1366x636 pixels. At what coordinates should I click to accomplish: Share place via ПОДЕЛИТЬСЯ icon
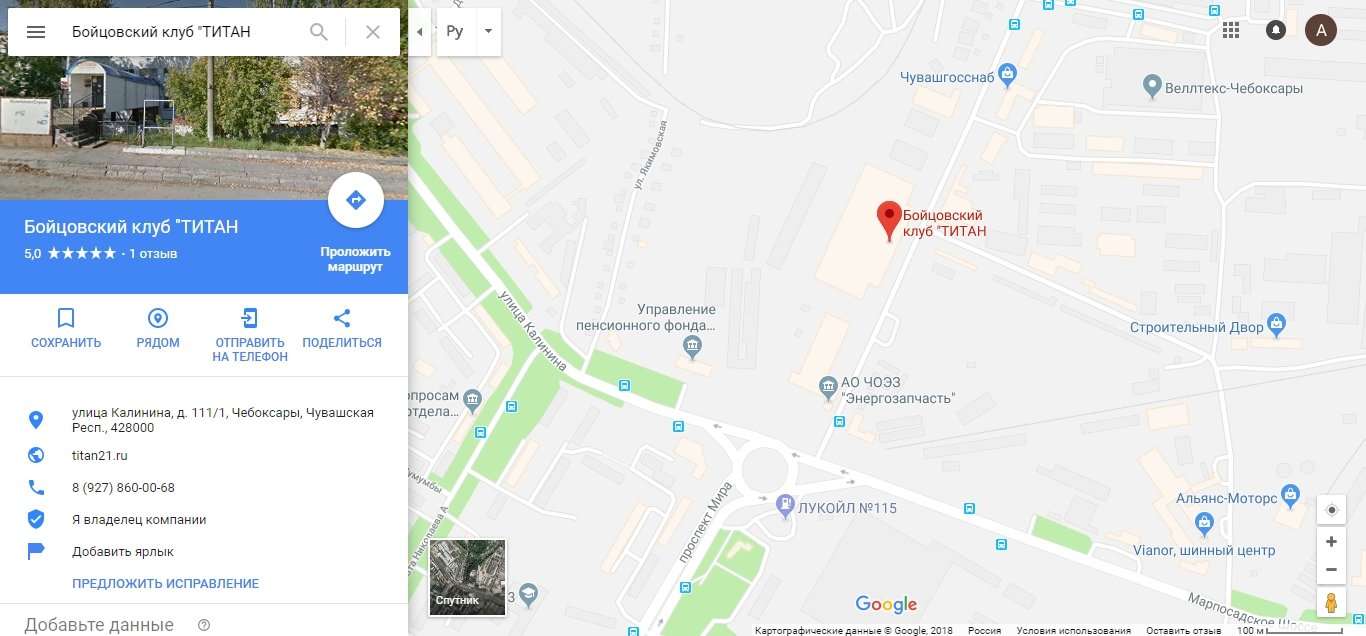[x=342, y=328]
